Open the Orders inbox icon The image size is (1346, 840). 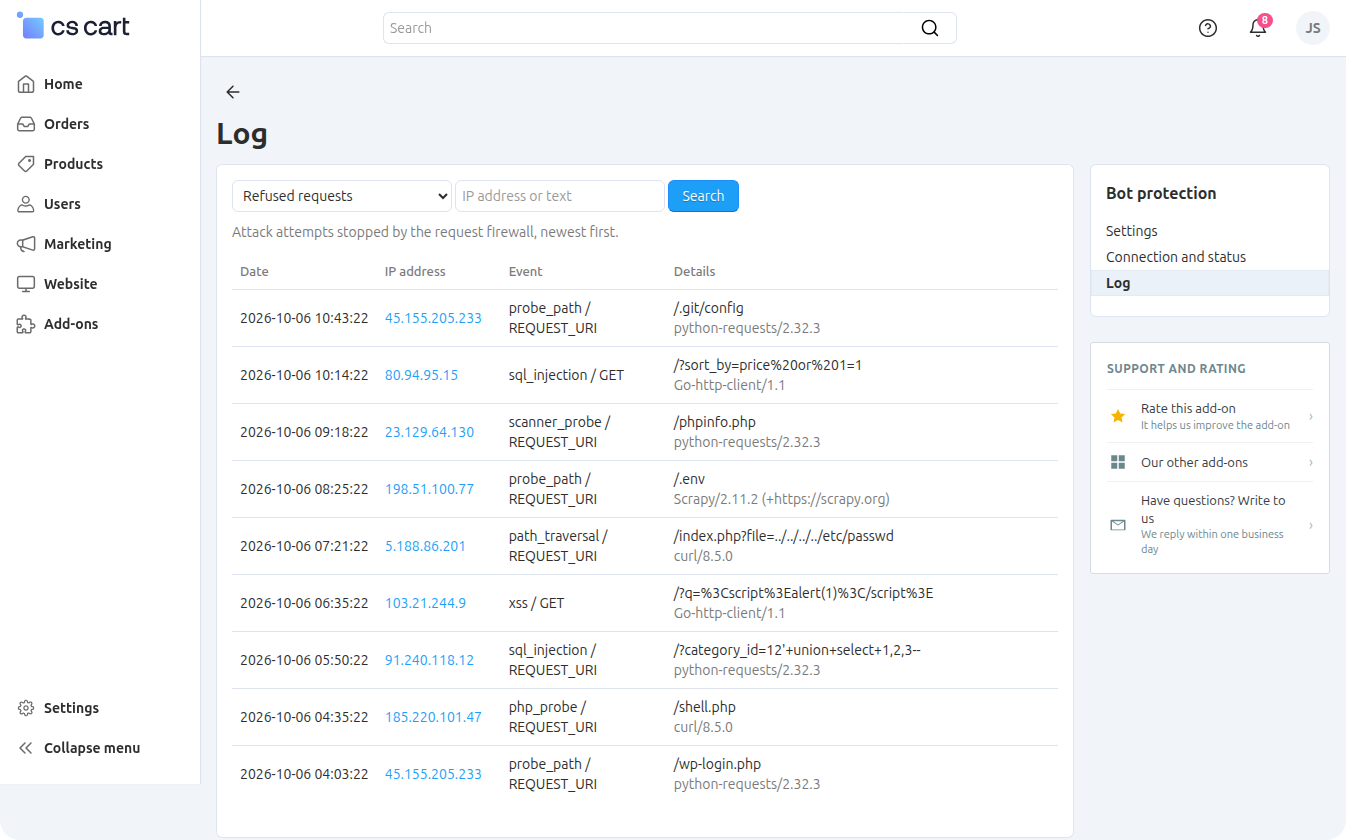click(x=26, y=124)
